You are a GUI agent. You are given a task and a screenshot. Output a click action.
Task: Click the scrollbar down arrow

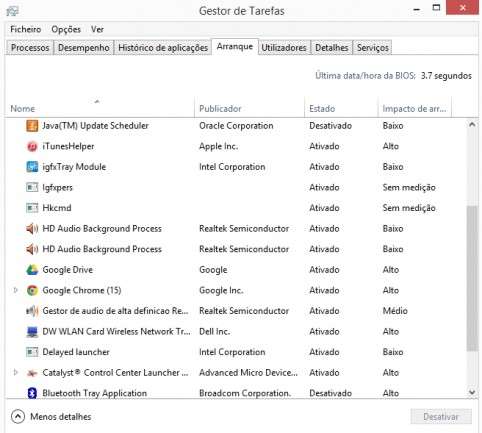(x=472, y=392)
